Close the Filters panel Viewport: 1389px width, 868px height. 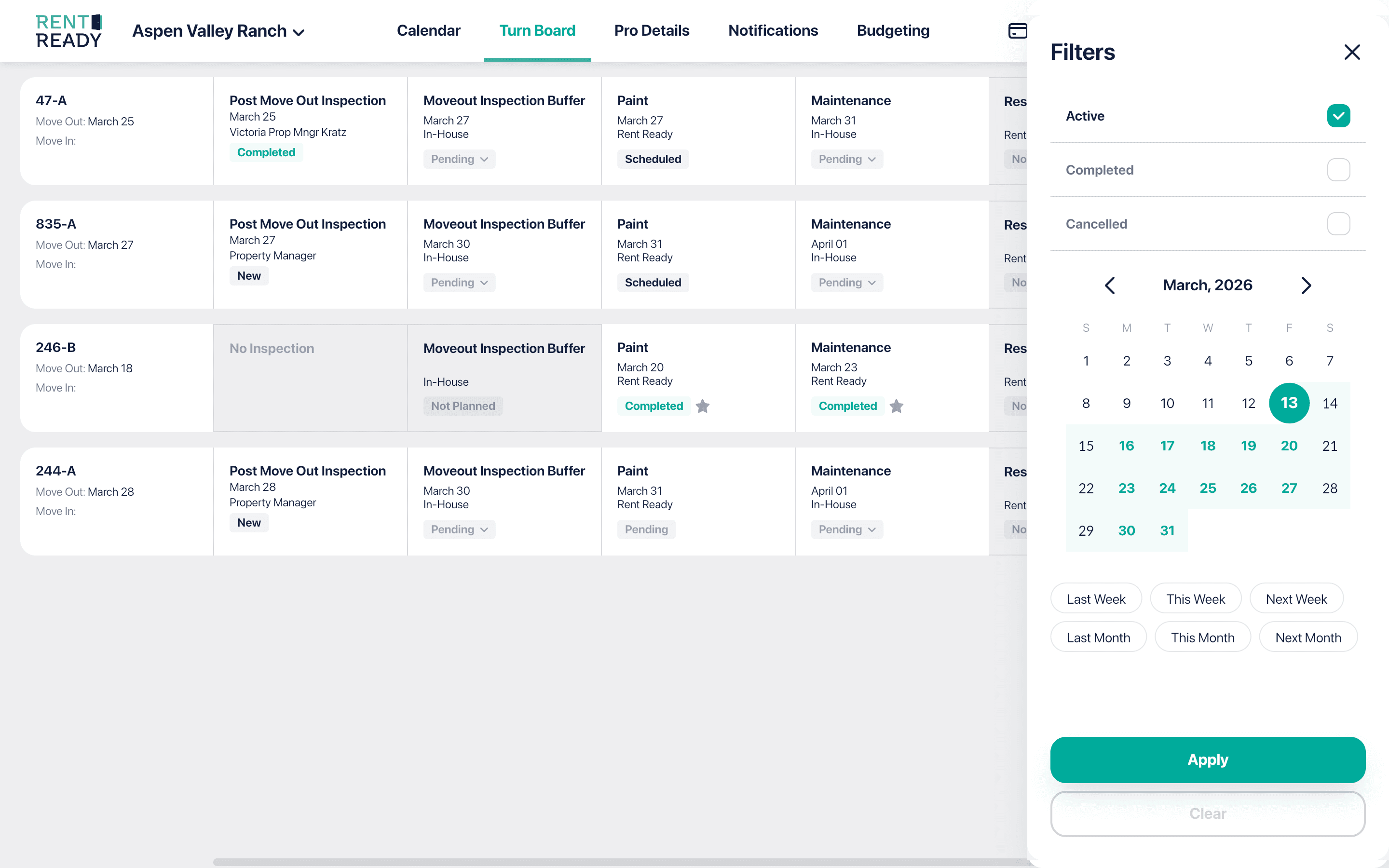coord(1352,52)
